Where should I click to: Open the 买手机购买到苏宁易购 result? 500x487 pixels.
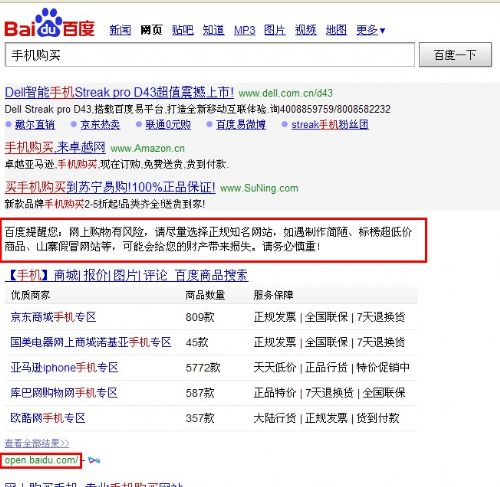click(110, 187)
